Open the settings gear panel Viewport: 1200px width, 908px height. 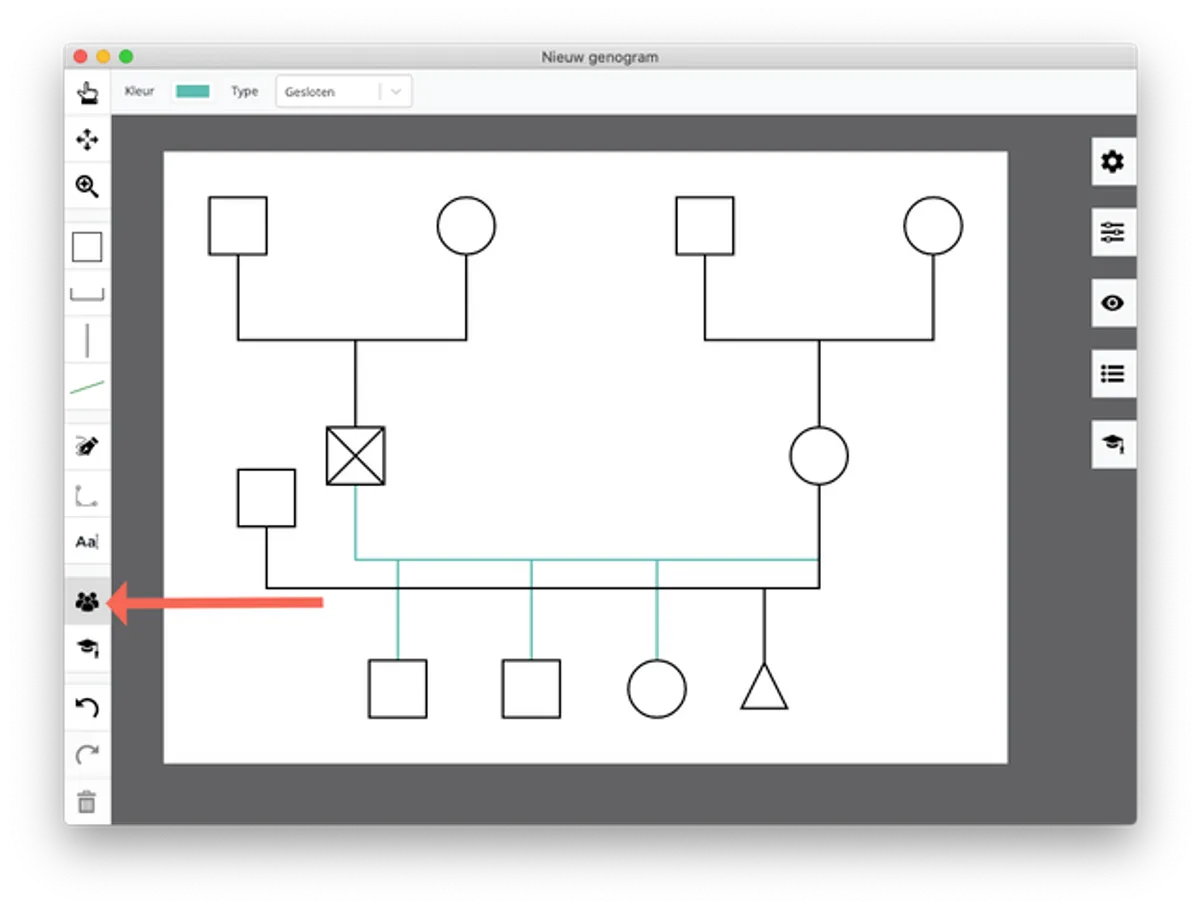pyautogui.click(x=1112, y=162)
